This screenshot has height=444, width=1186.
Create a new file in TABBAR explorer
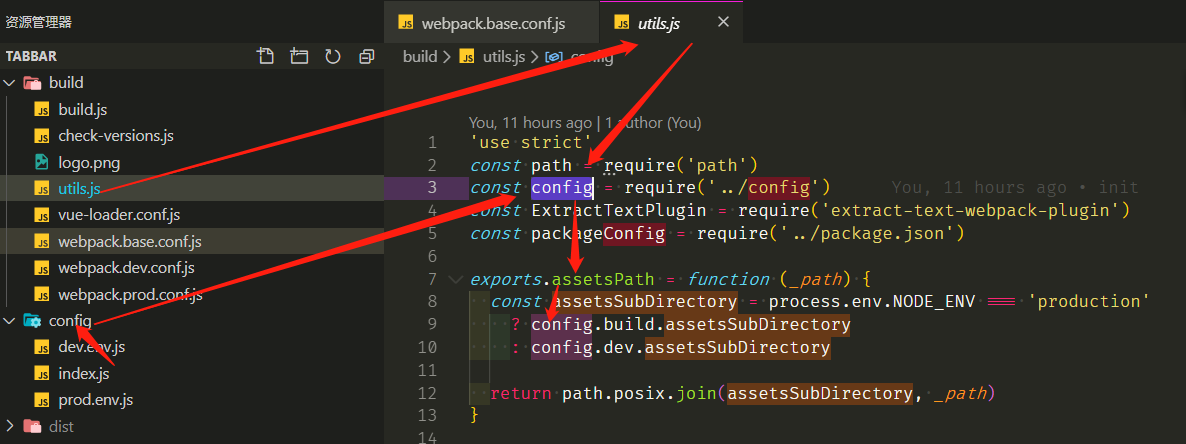(x=265, y=56)
